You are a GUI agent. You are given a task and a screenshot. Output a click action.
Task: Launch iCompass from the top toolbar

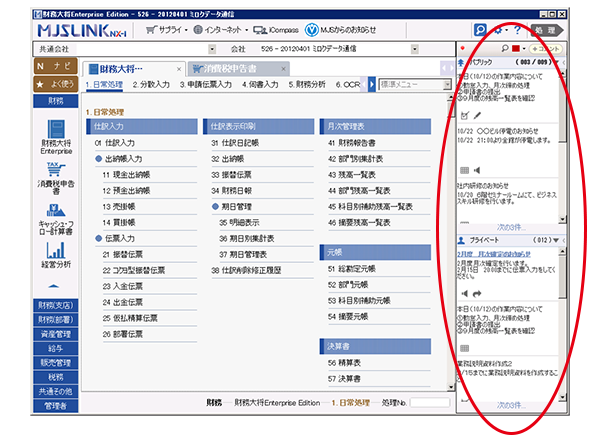276,30
